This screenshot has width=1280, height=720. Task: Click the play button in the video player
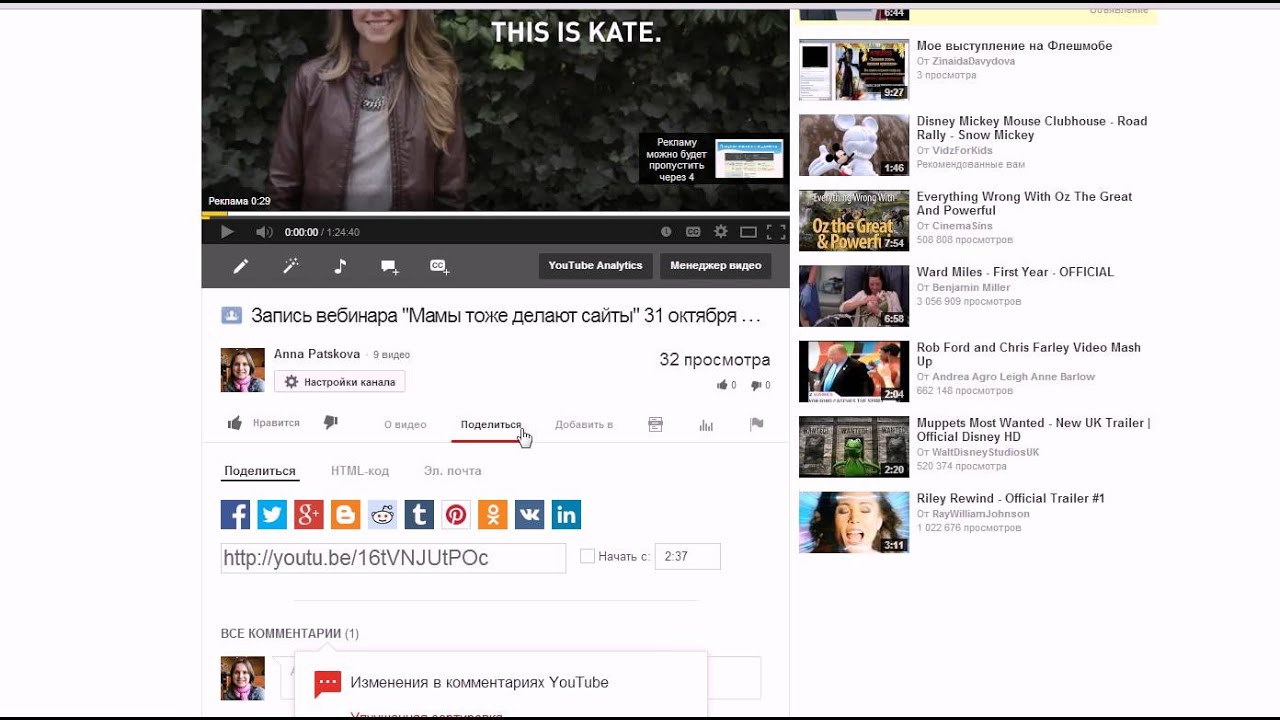pos(227,232)
